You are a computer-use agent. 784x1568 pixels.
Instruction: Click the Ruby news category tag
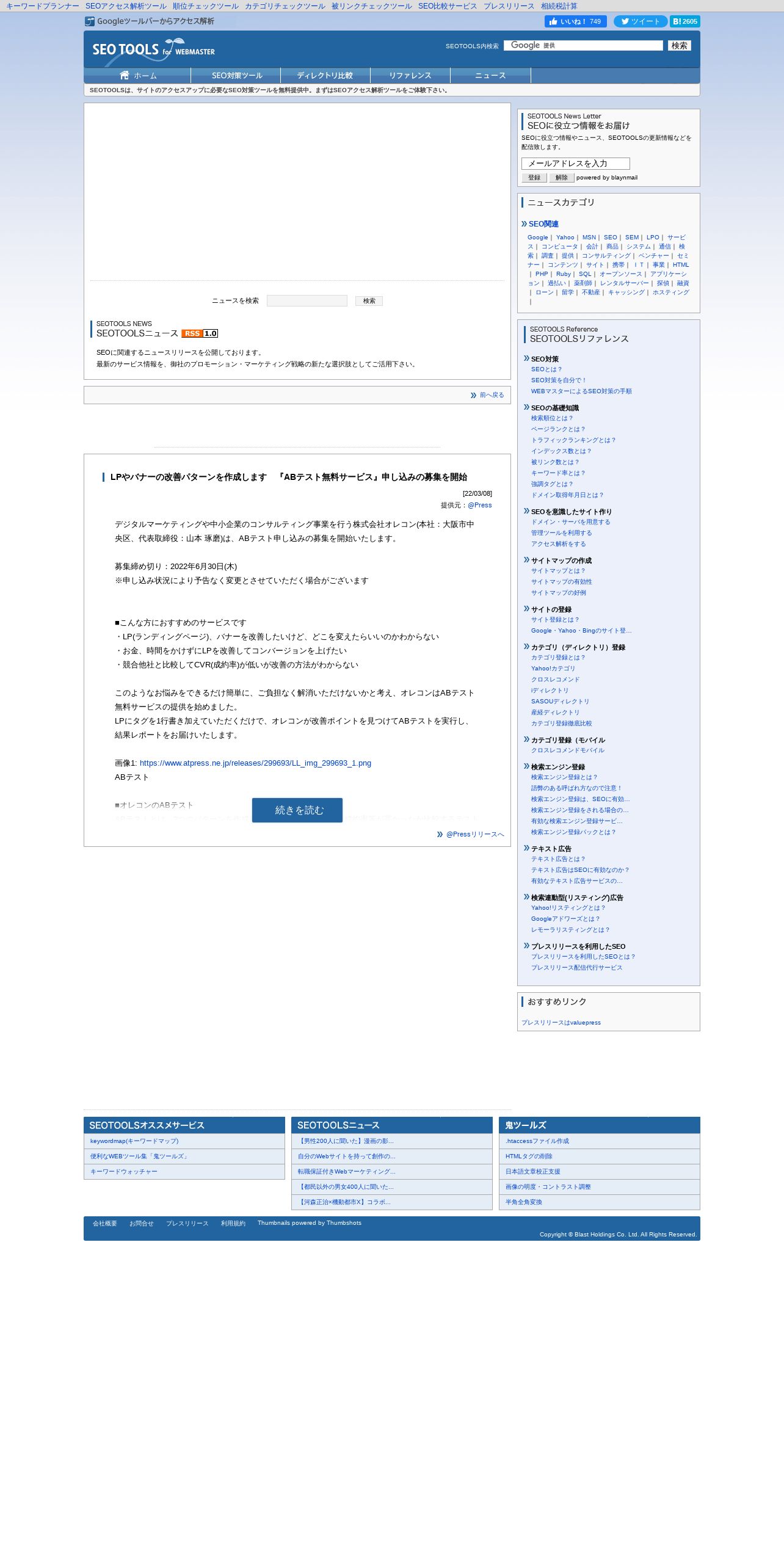pyautogui.click(x=563, y=274)
